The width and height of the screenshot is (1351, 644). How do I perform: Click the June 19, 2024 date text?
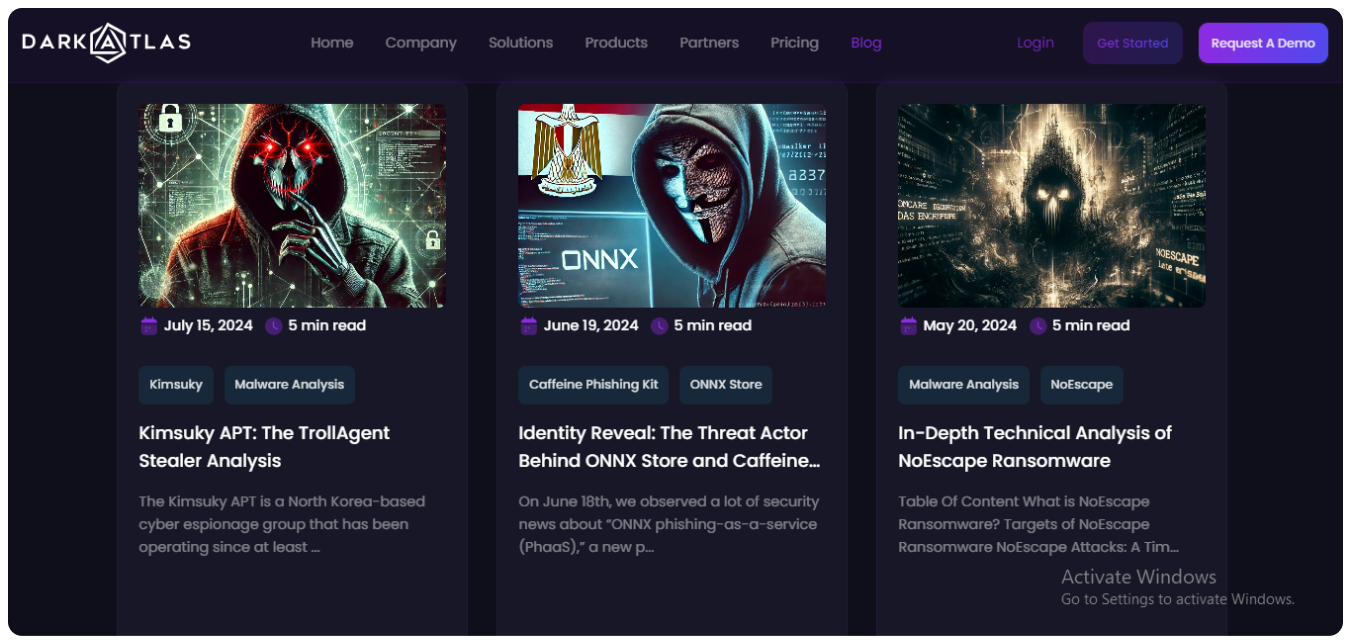pos(591,326)
